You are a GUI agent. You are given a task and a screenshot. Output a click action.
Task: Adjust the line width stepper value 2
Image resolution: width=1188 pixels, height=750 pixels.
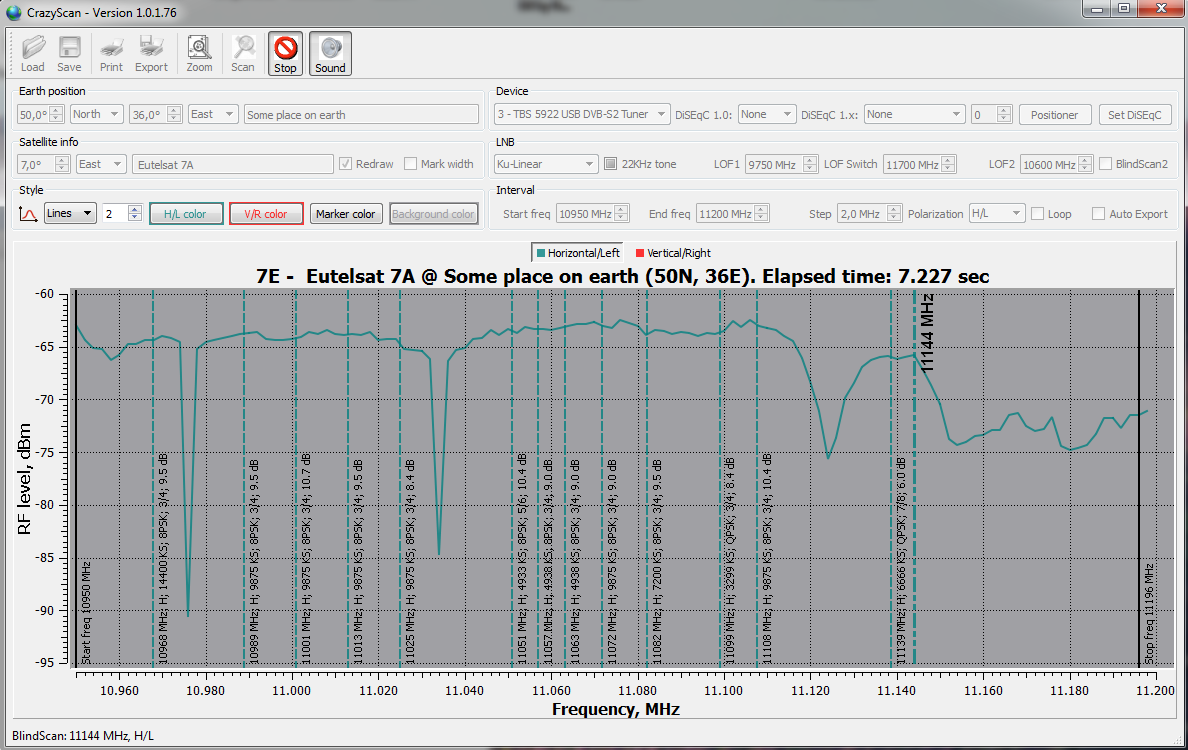coord(135,214)
